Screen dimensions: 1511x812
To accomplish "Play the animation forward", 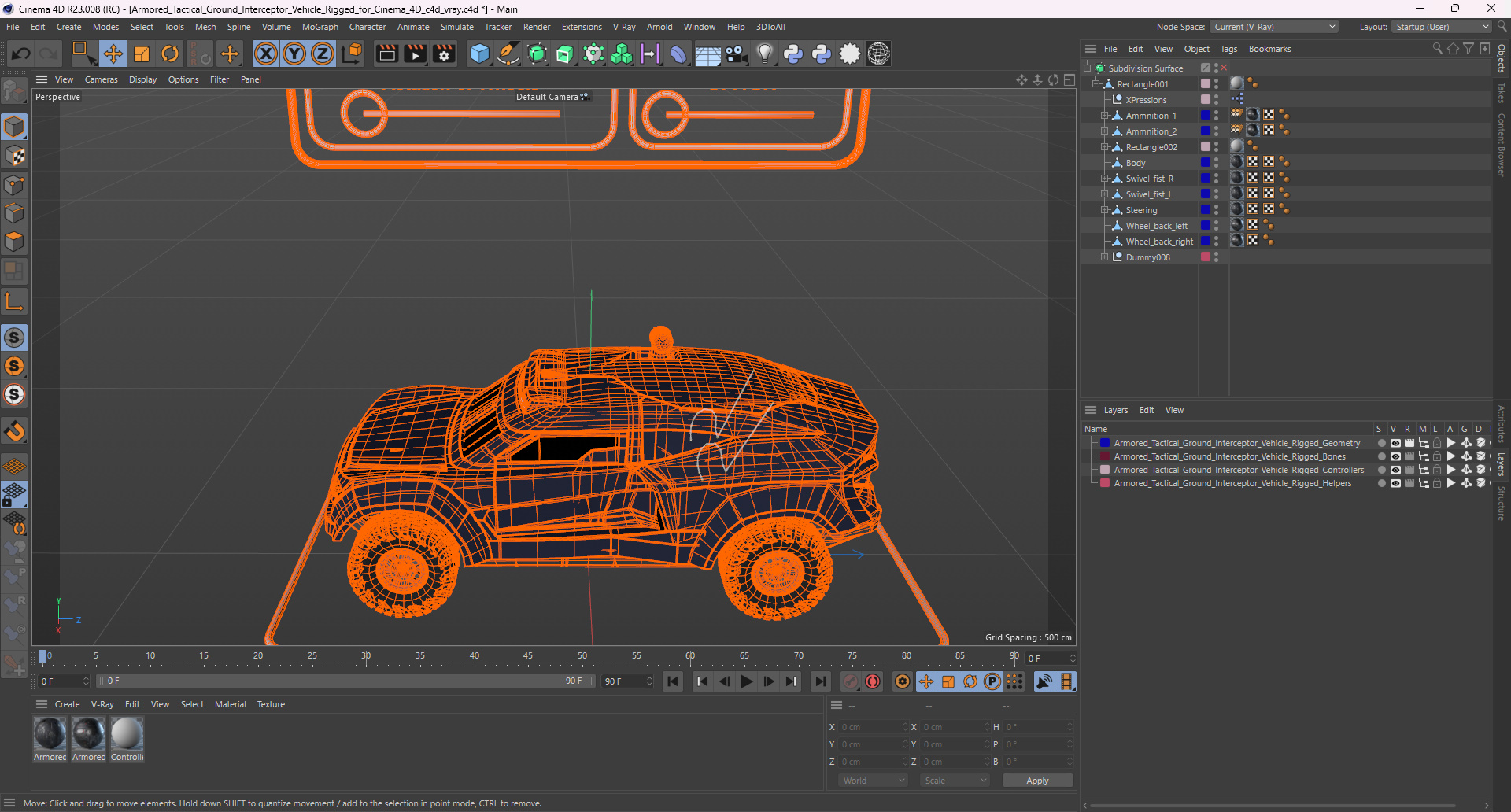I will click(x=747, y=681).
